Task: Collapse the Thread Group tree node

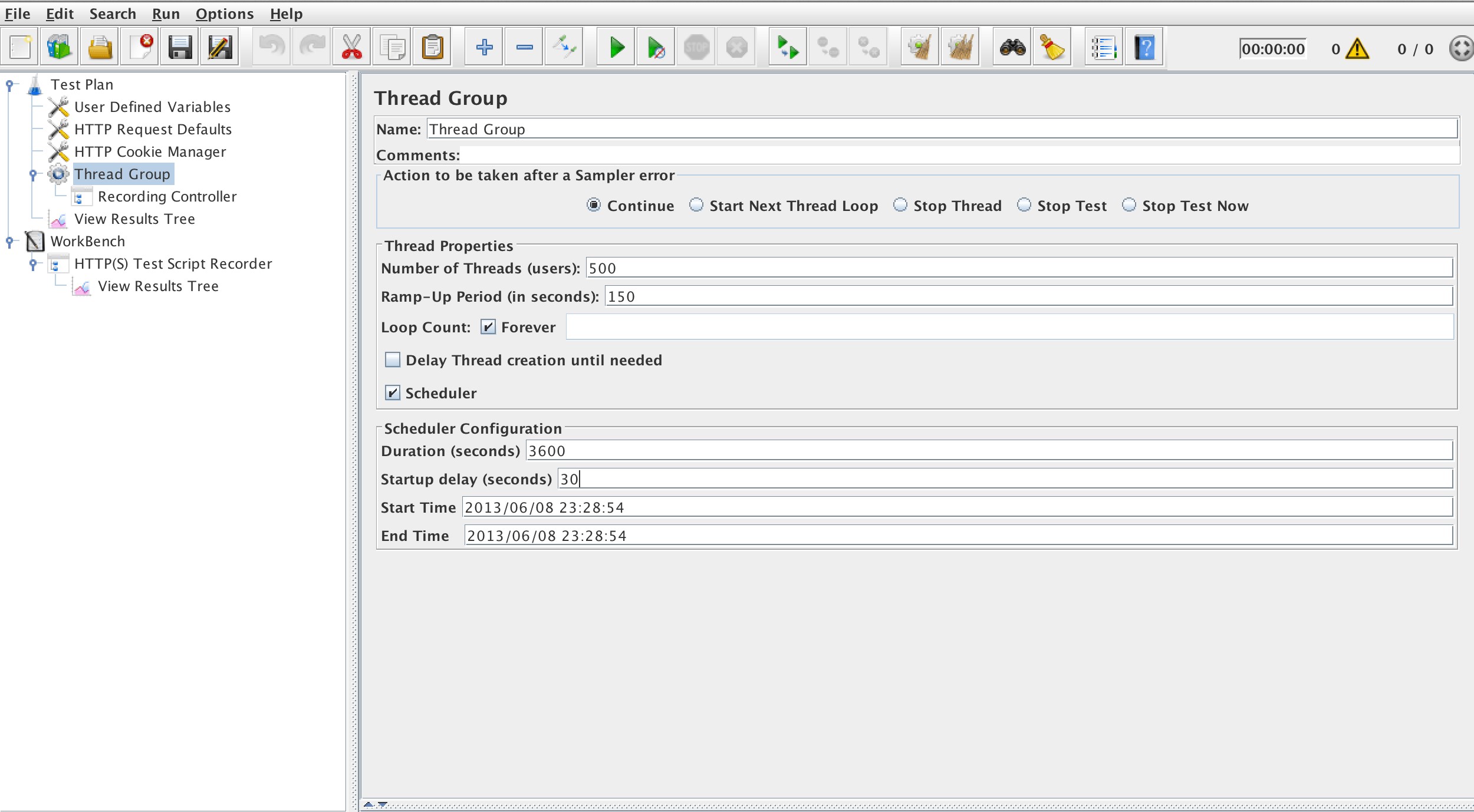Action: pyautogui.click(x=32, y=173)
